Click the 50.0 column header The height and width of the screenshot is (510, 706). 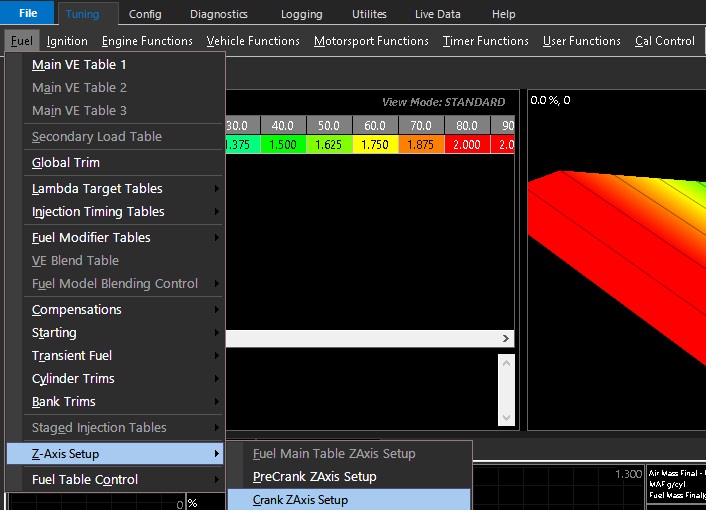point(329,126)
